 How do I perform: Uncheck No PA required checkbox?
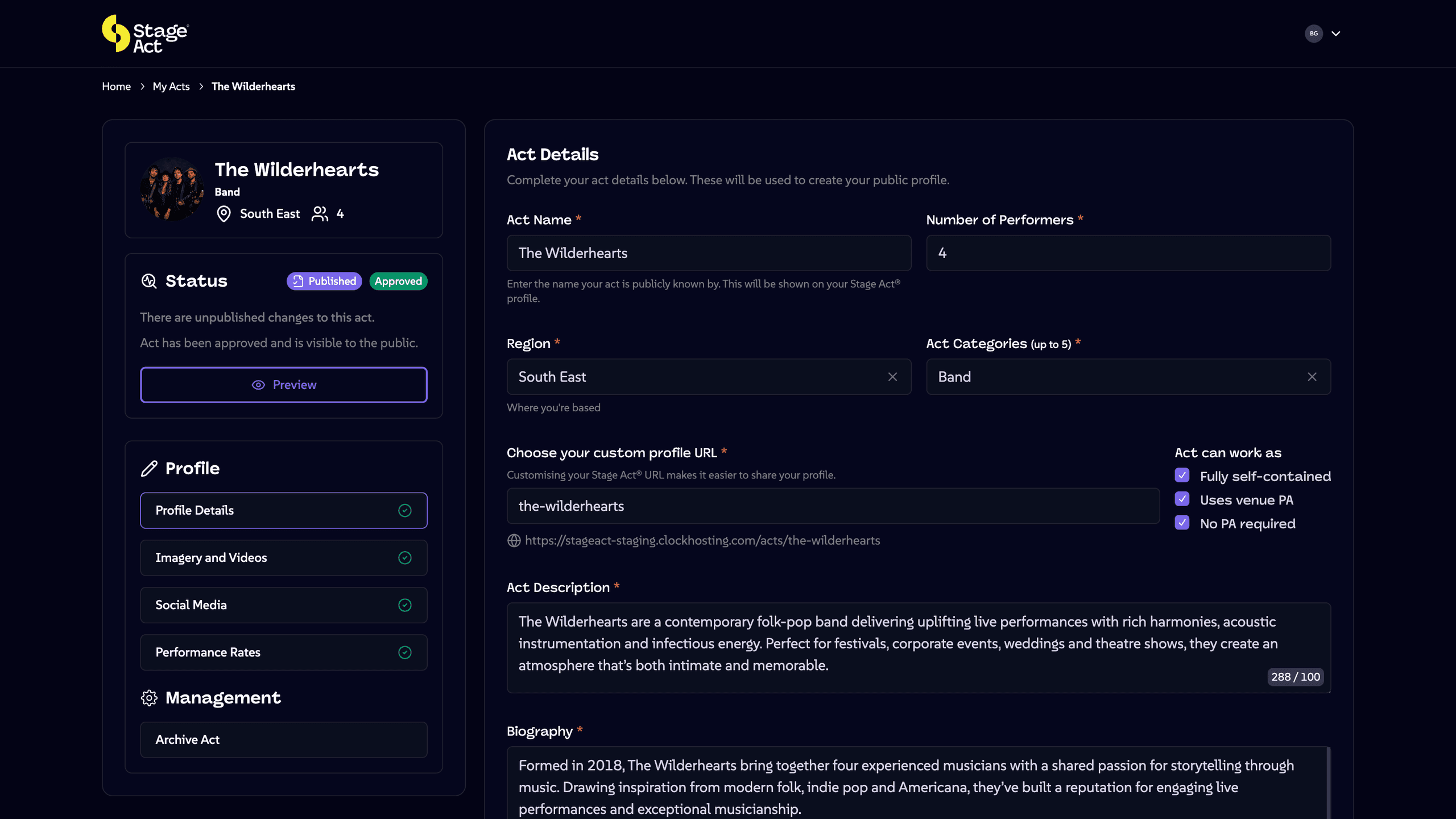(x=1182, y=523)
